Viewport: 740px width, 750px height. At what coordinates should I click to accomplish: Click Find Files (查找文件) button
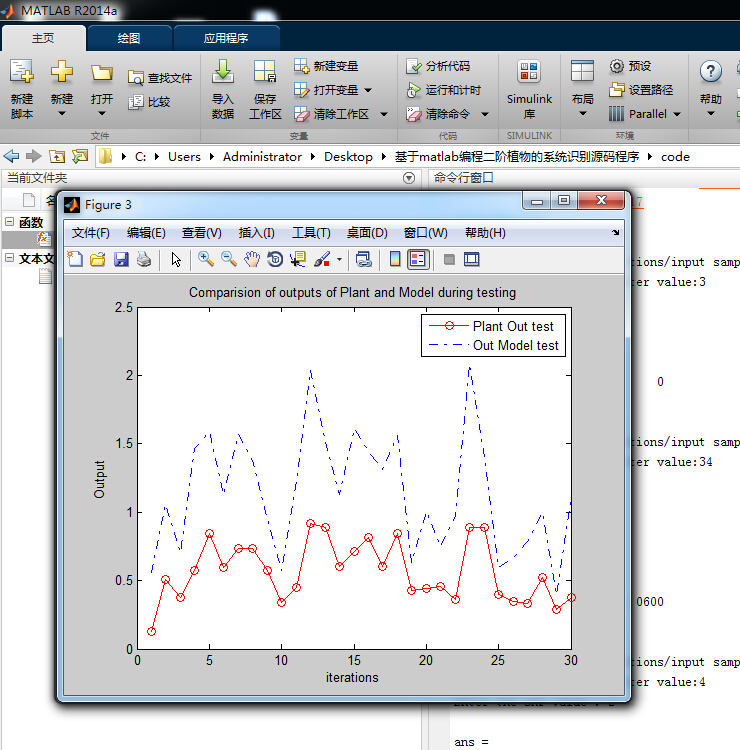160,77
